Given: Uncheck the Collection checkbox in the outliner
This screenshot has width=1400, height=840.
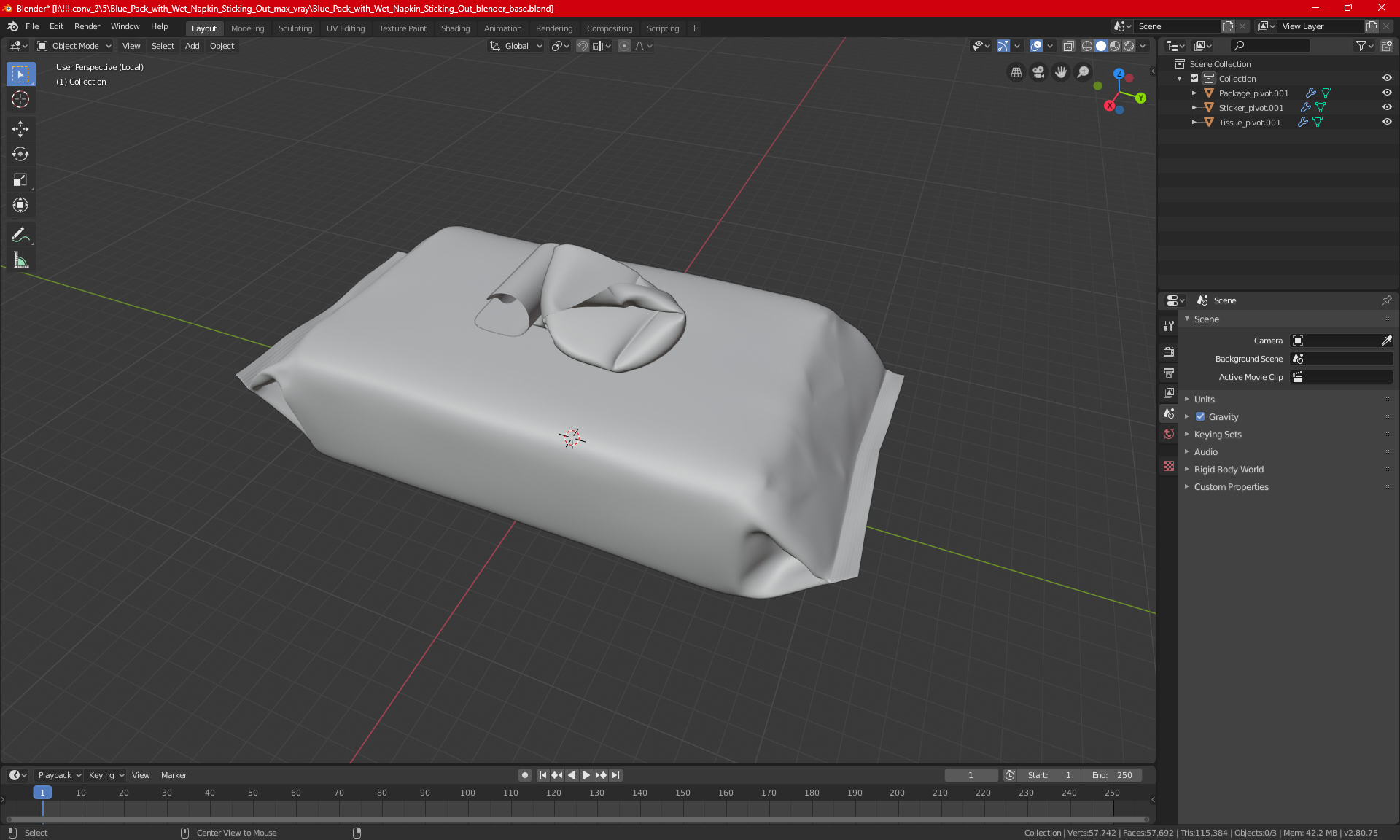Looking at the screenshot, I should [1194, 78].
